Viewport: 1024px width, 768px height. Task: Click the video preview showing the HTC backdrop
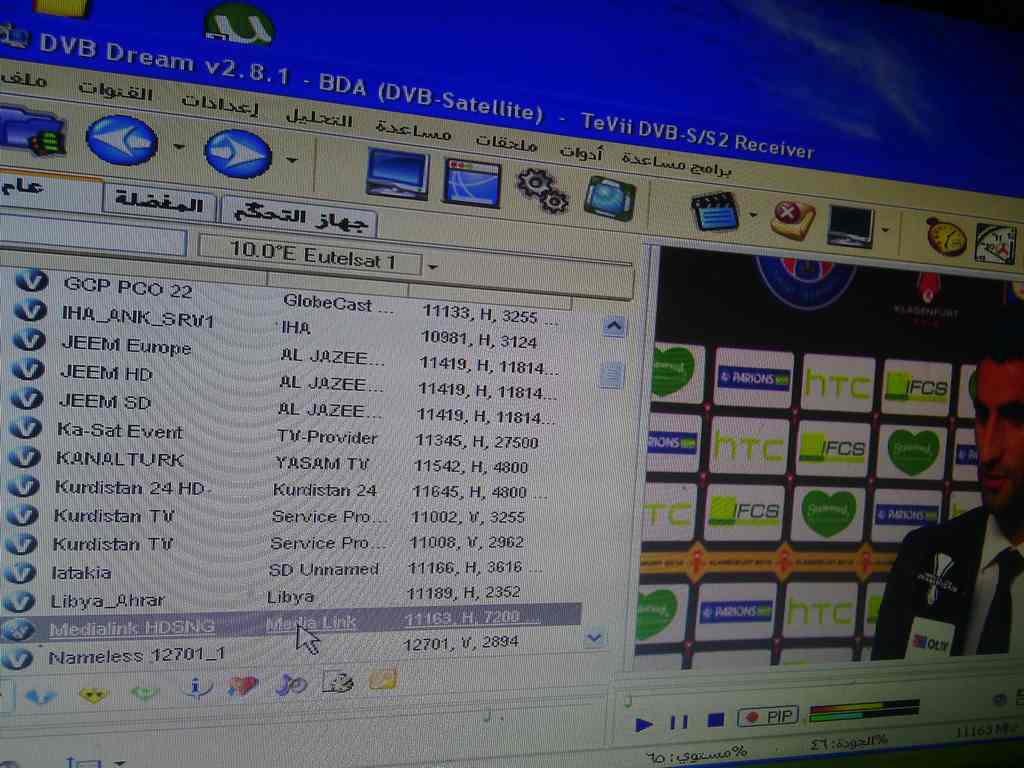pyautogui.click(x=829, y=457)
